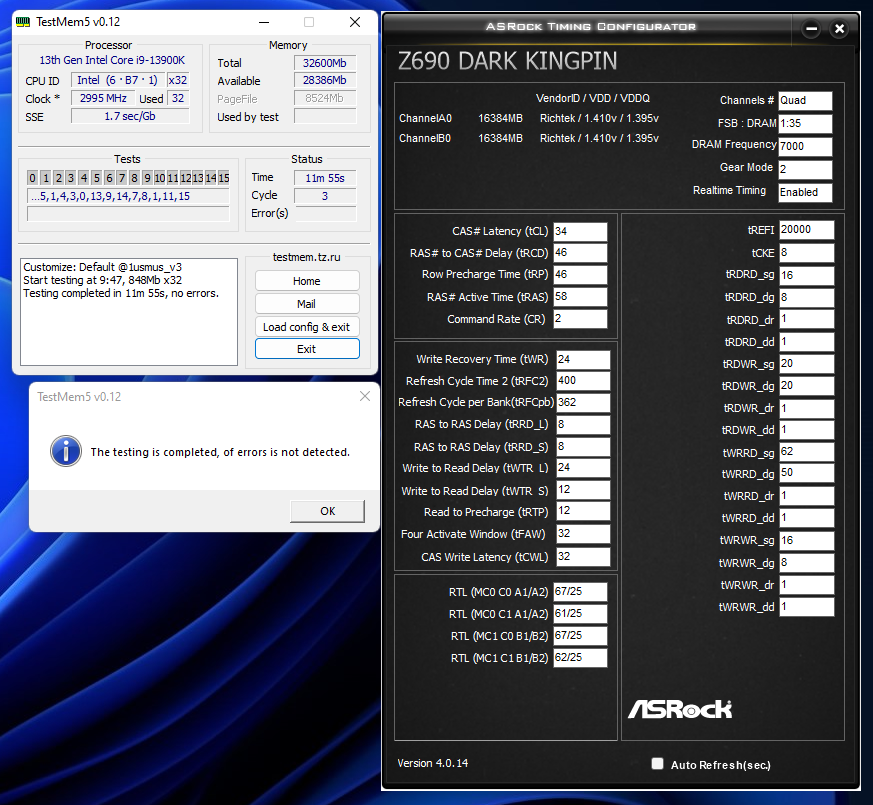Click test number 7 box

coord(121,178)
